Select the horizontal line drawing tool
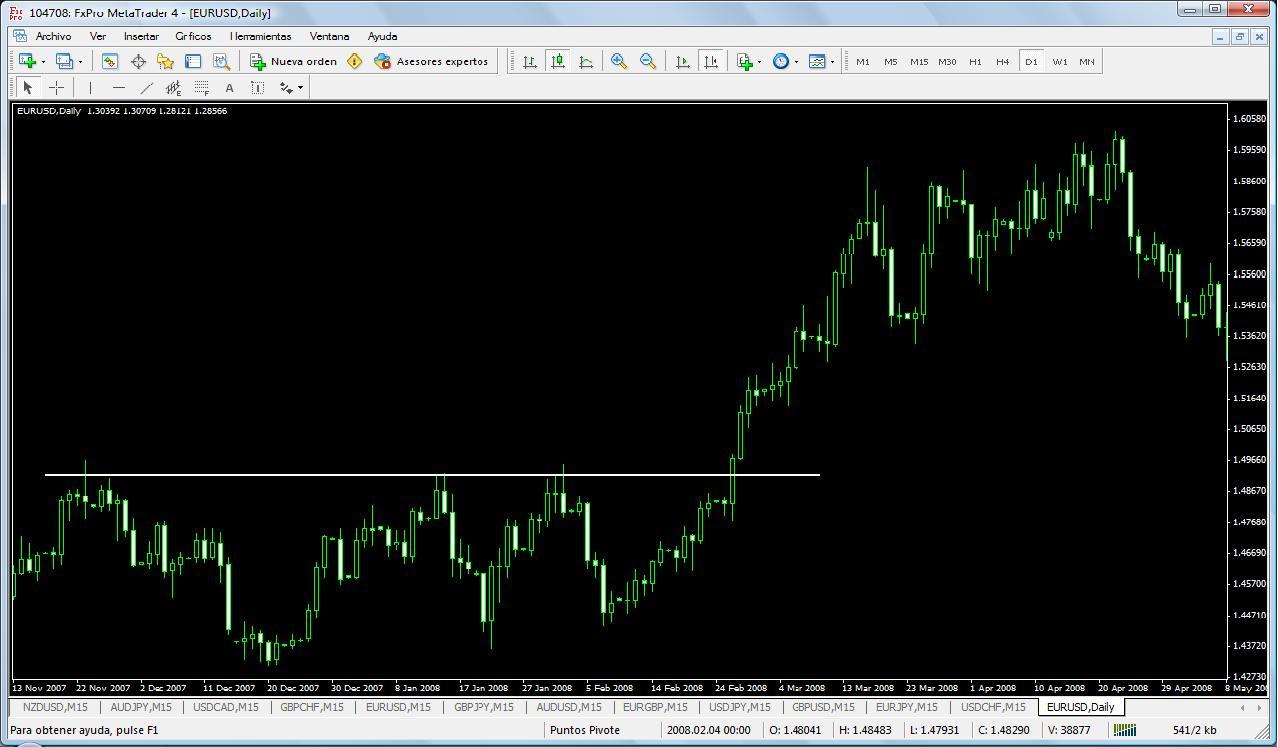 118,87
